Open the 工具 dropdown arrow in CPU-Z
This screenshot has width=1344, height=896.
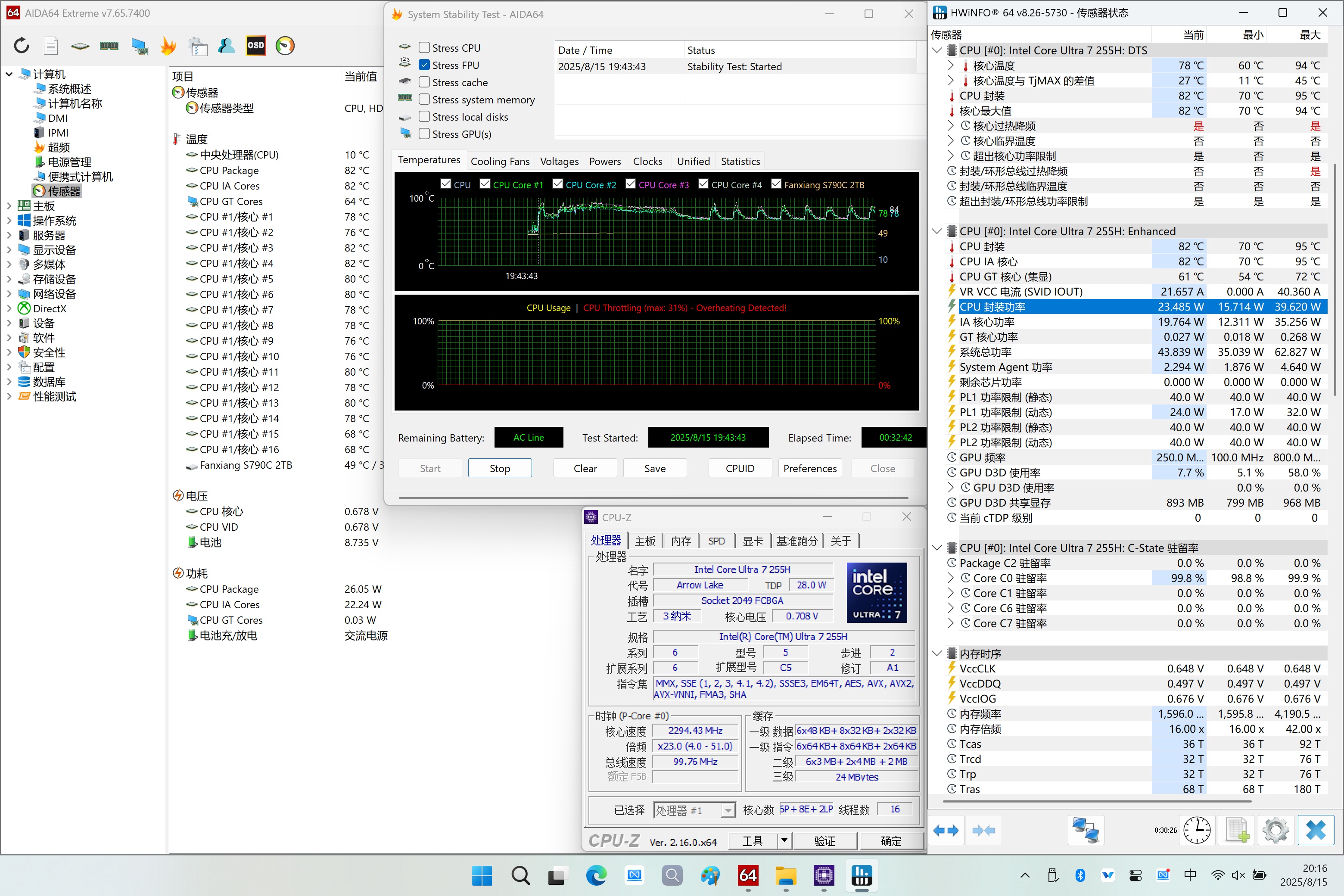pos(784,840)
